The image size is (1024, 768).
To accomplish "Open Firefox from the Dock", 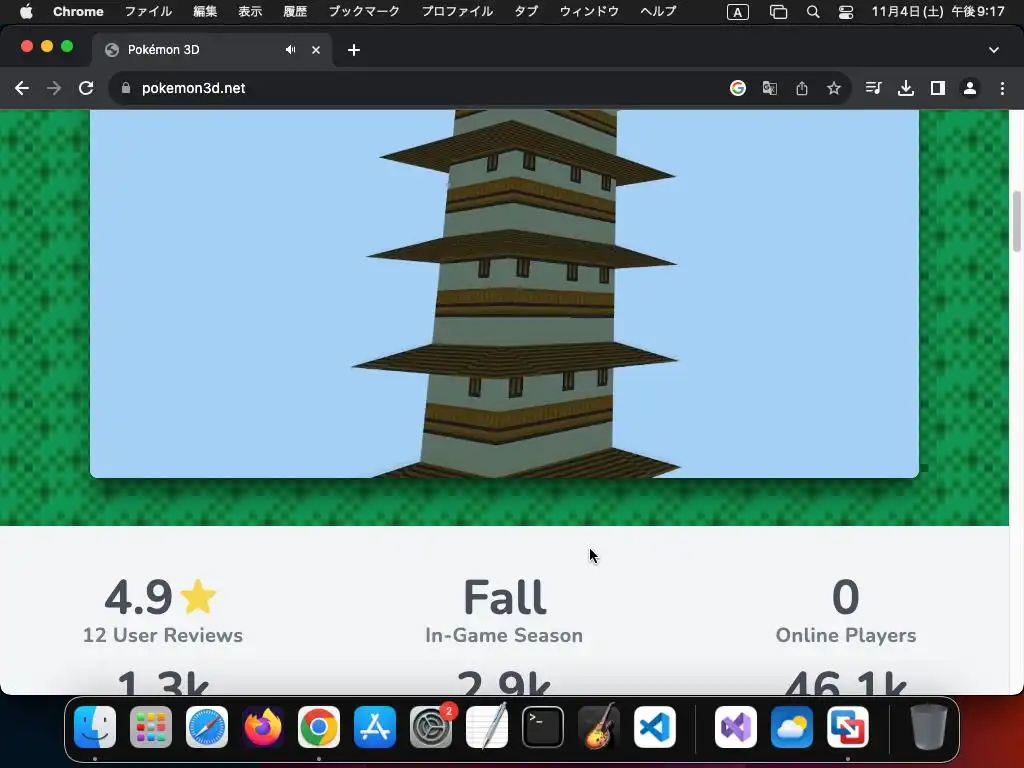I will (x=263, y=727).
